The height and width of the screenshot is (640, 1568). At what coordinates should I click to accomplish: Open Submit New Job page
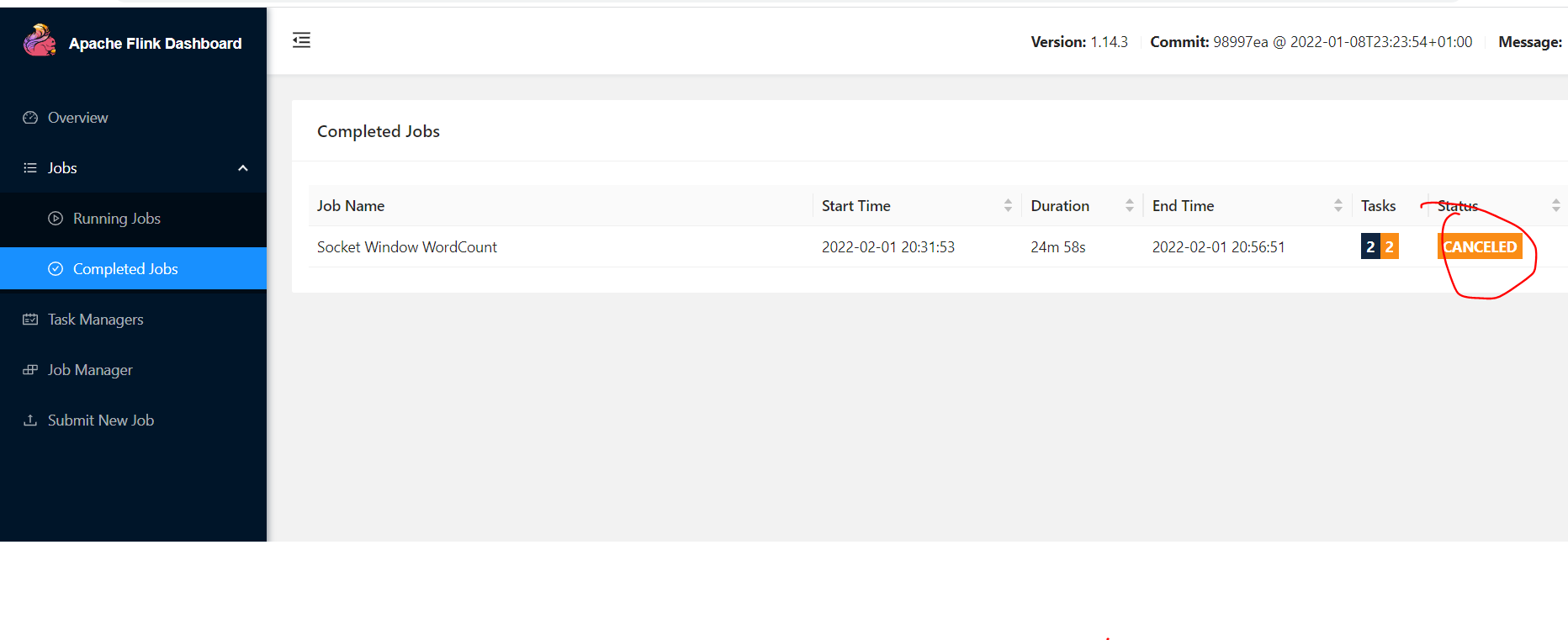[133, 420]
